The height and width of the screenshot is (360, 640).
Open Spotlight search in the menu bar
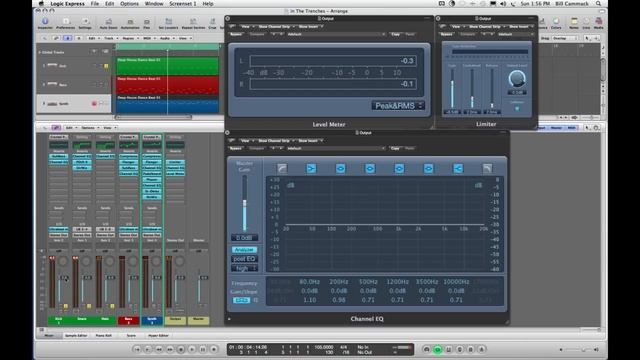click(598, 4)
